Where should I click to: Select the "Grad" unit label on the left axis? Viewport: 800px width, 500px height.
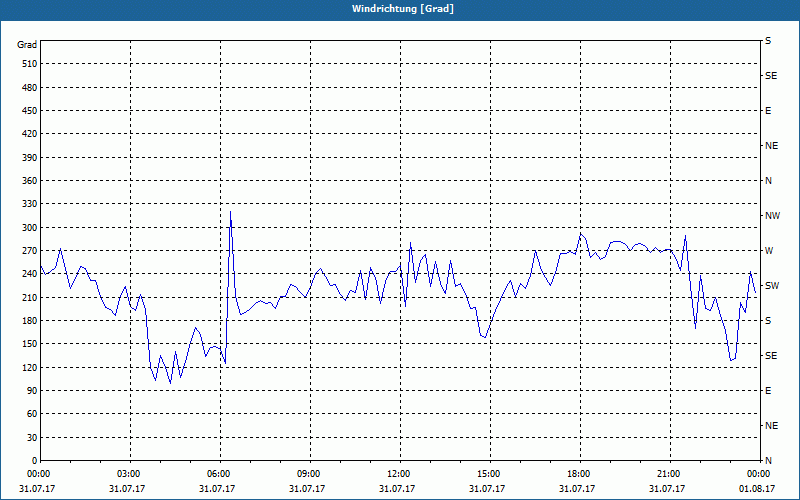coord(27,45)
